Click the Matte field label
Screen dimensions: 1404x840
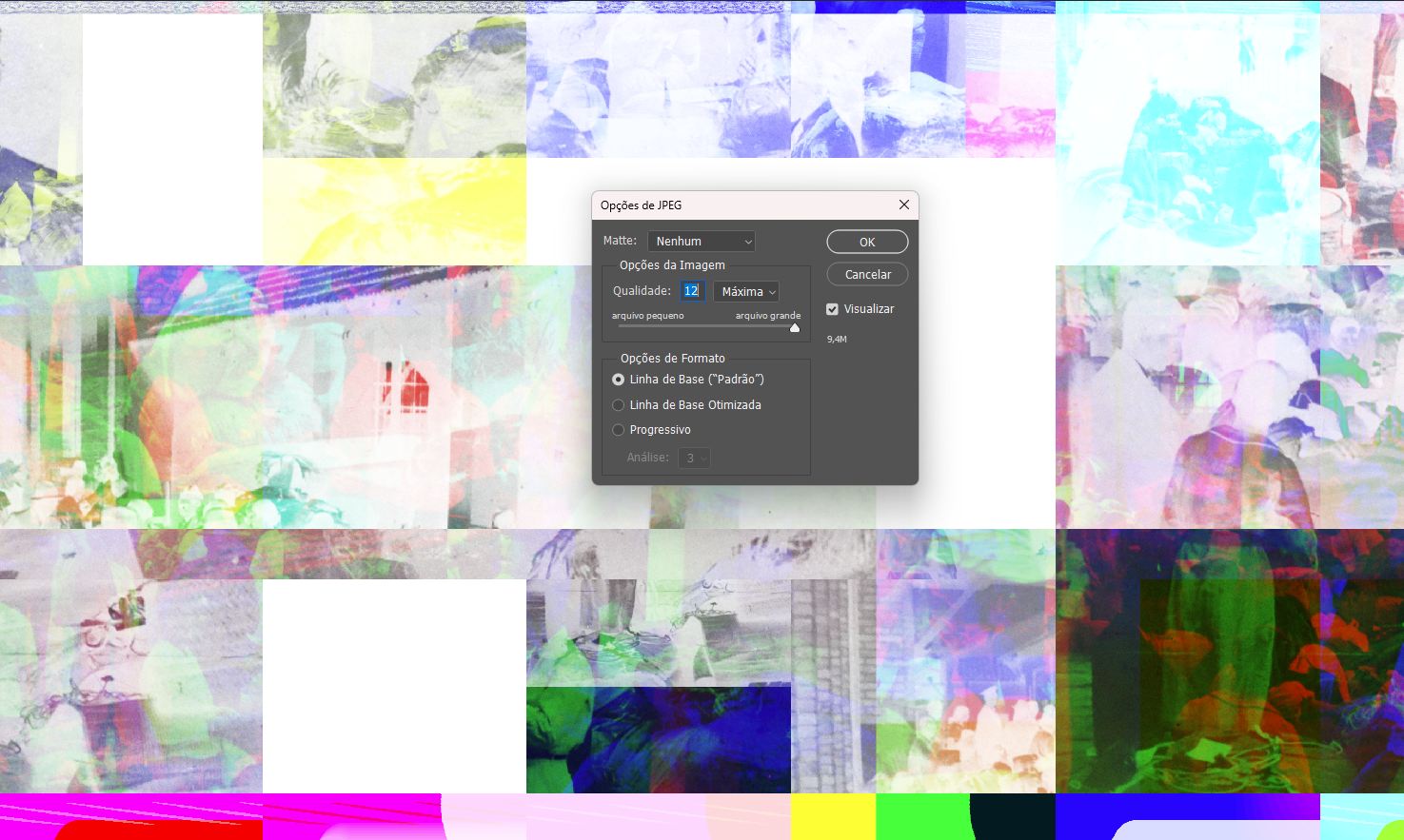[x=620, y=241]
